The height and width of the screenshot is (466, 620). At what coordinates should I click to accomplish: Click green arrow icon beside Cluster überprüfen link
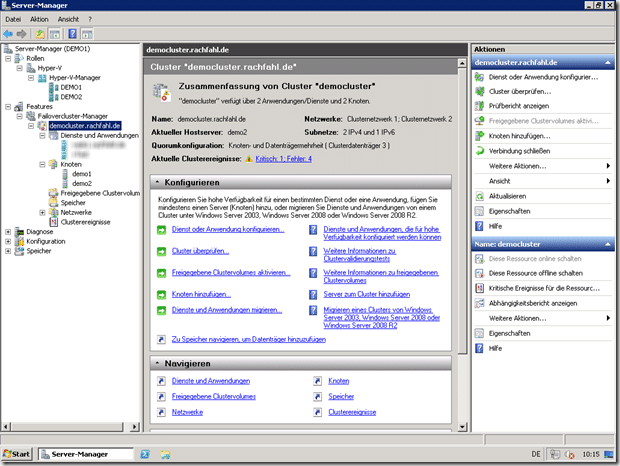161,251
